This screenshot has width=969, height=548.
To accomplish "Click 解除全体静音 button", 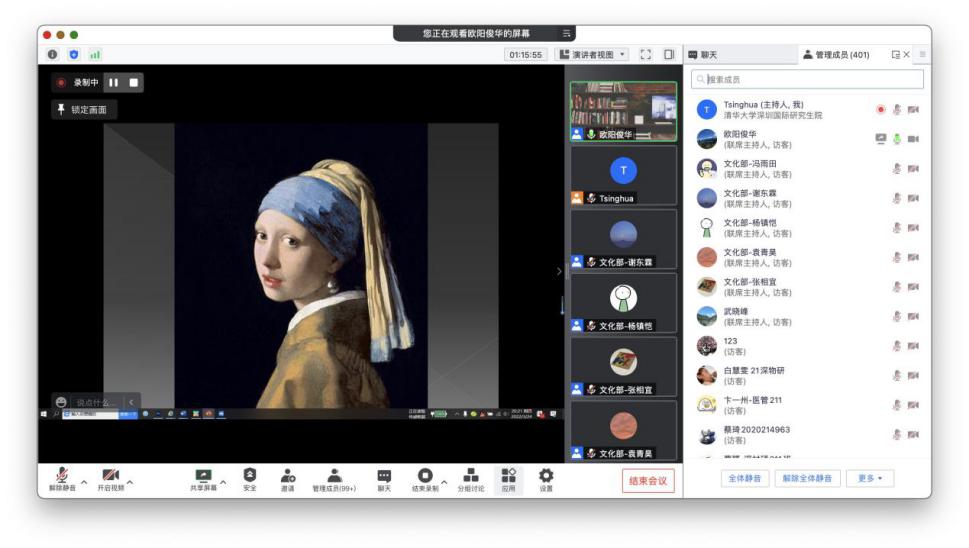I will [x=807, y=478].
